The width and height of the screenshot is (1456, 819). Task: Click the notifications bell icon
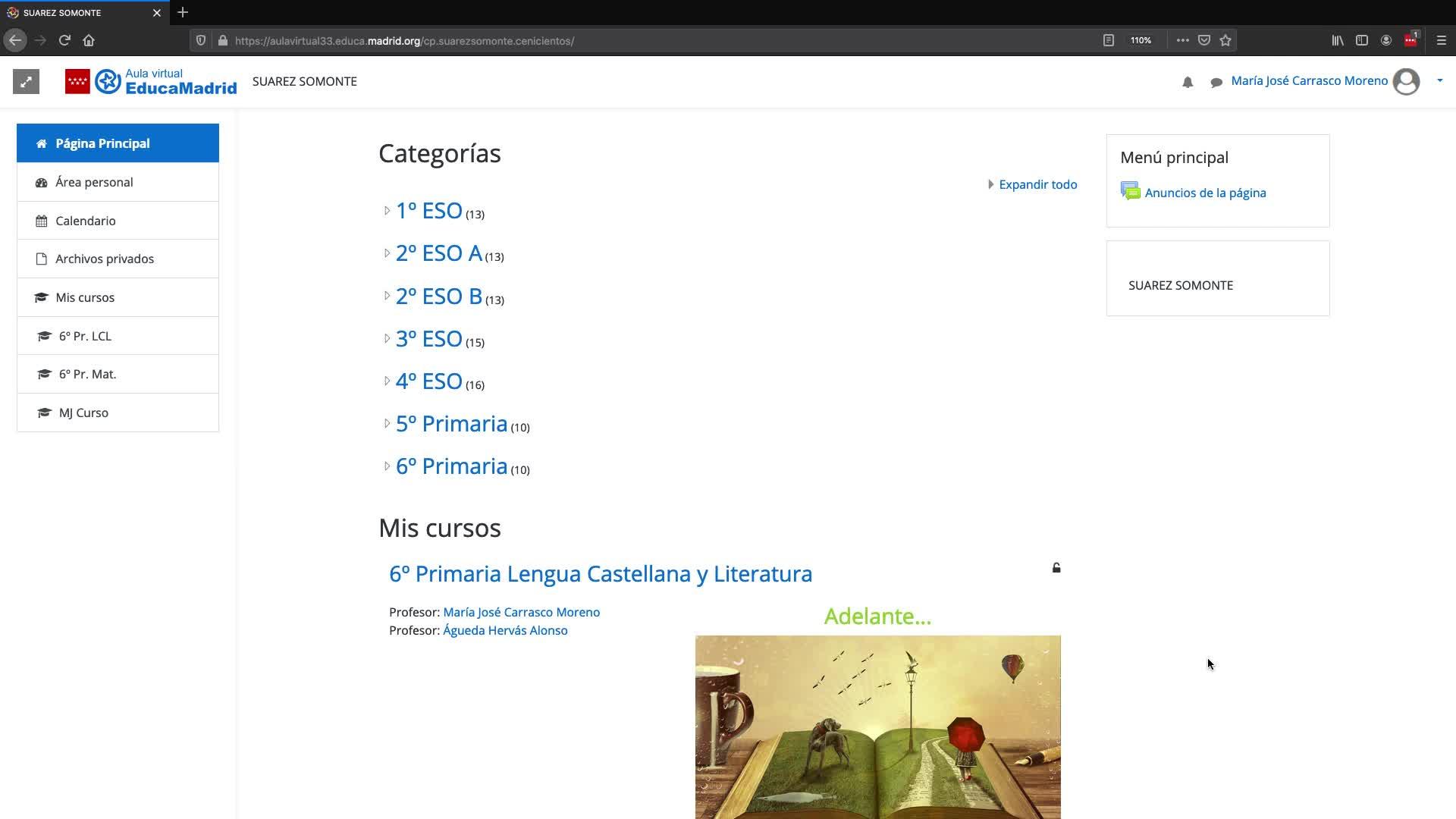point(1188,83)
